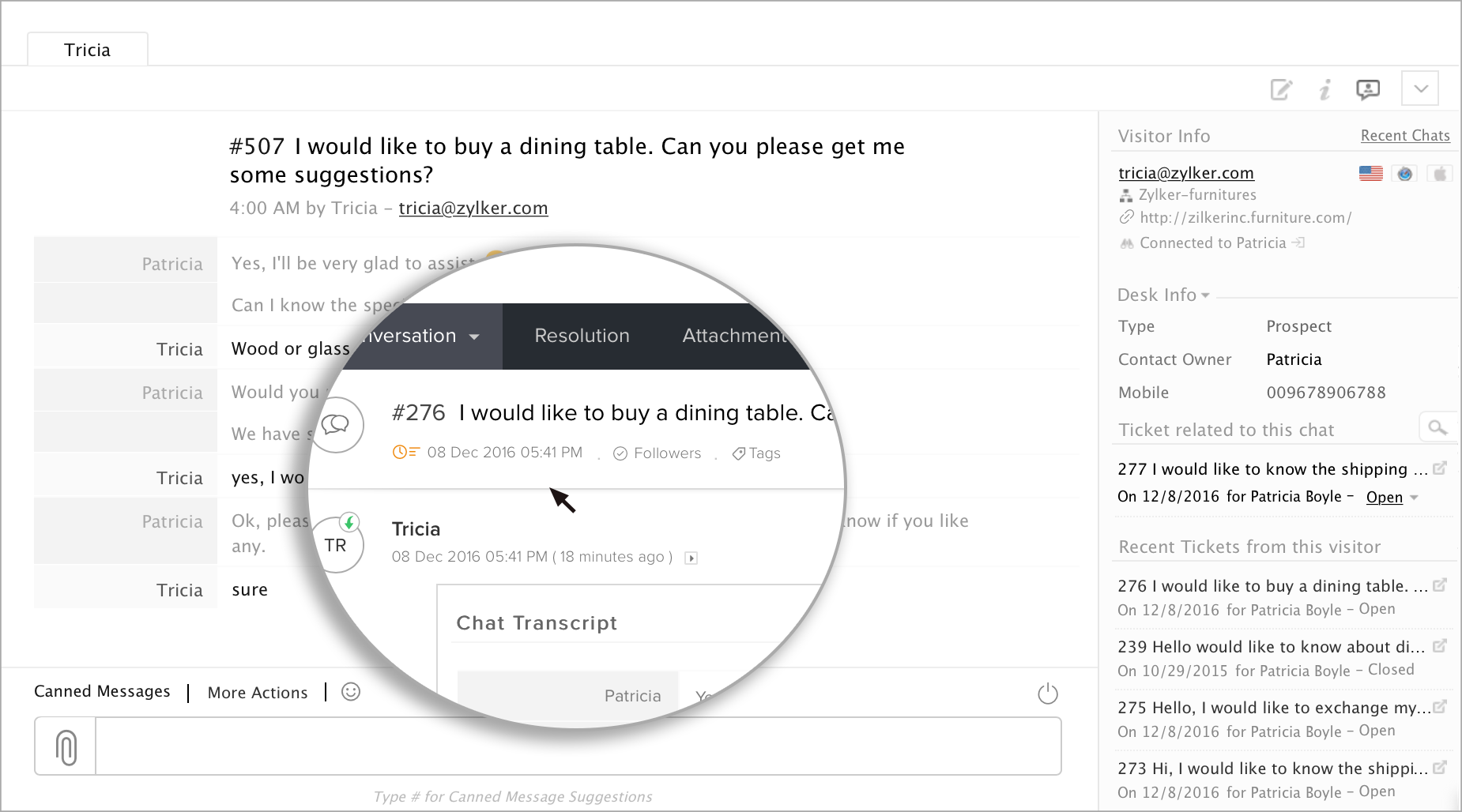Open the Canned Messages option
This screenshot has height=812, width=1462.
coord(102,692)
